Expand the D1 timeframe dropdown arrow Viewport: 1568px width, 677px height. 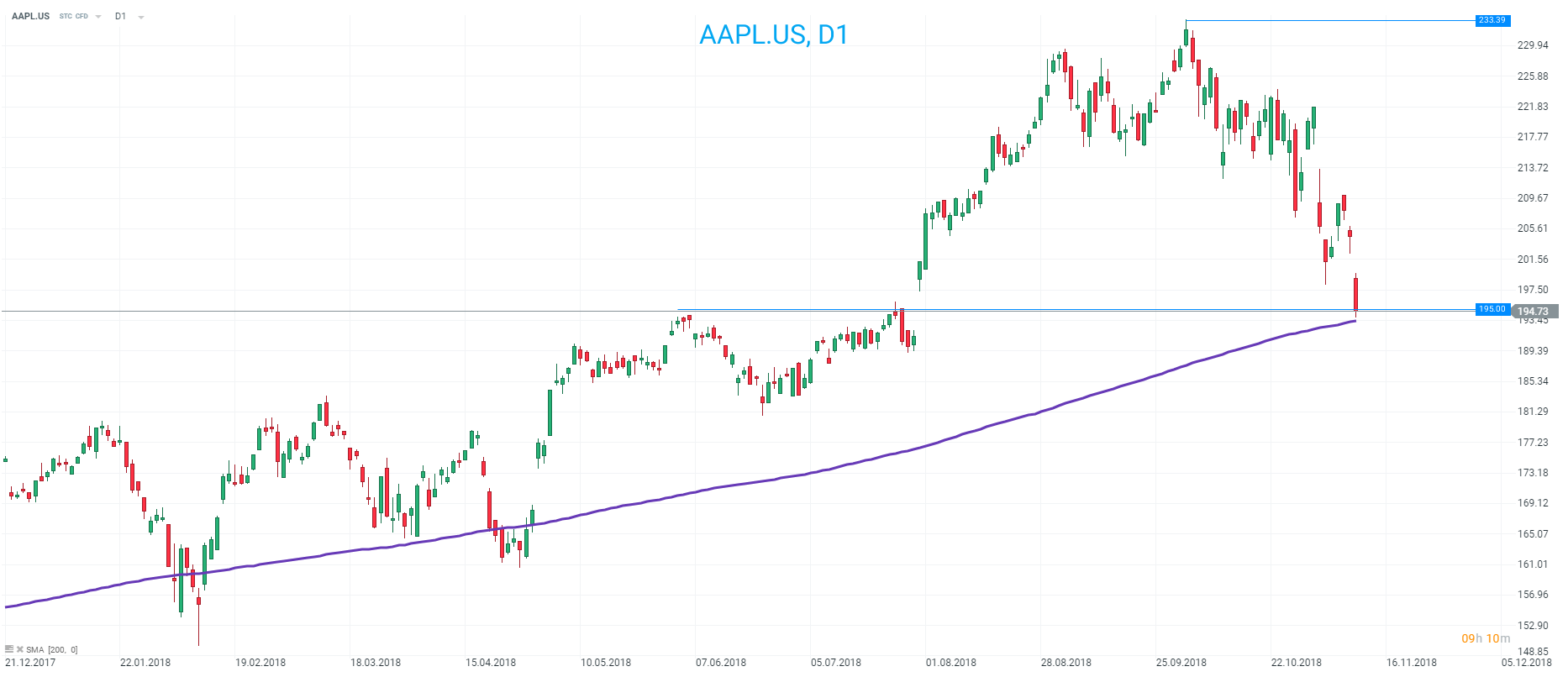(140, 17)
